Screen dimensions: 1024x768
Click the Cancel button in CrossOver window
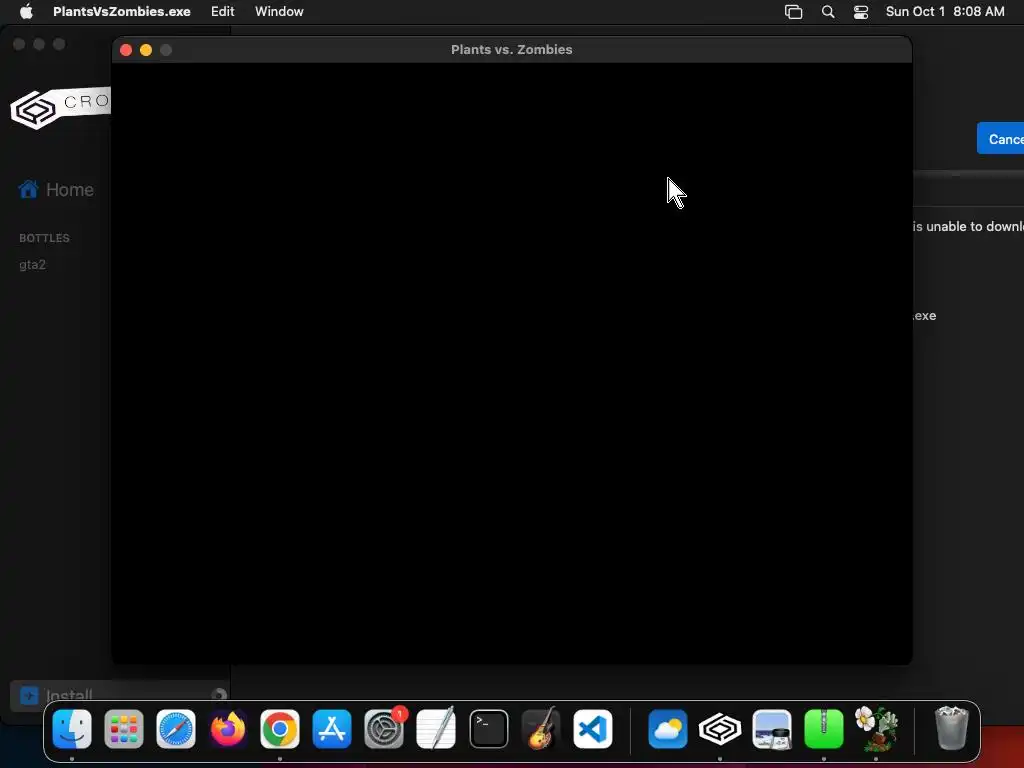pyautogui.click(x=1000, y=138)
